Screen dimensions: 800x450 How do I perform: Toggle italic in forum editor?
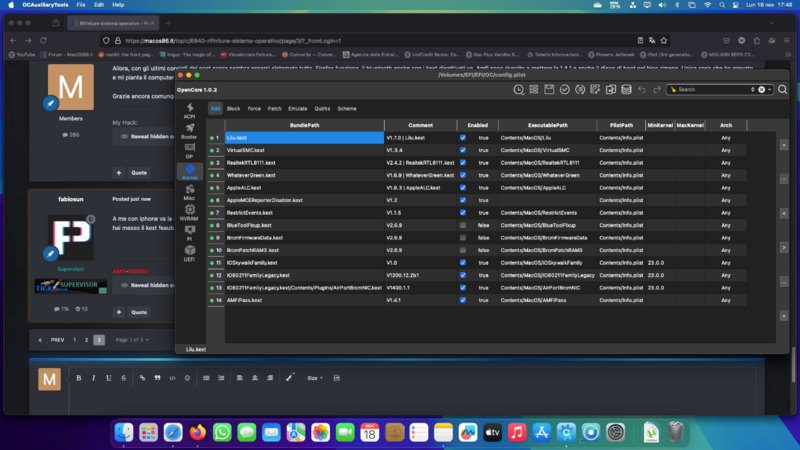pyautogui.click(x=93, y=378)
